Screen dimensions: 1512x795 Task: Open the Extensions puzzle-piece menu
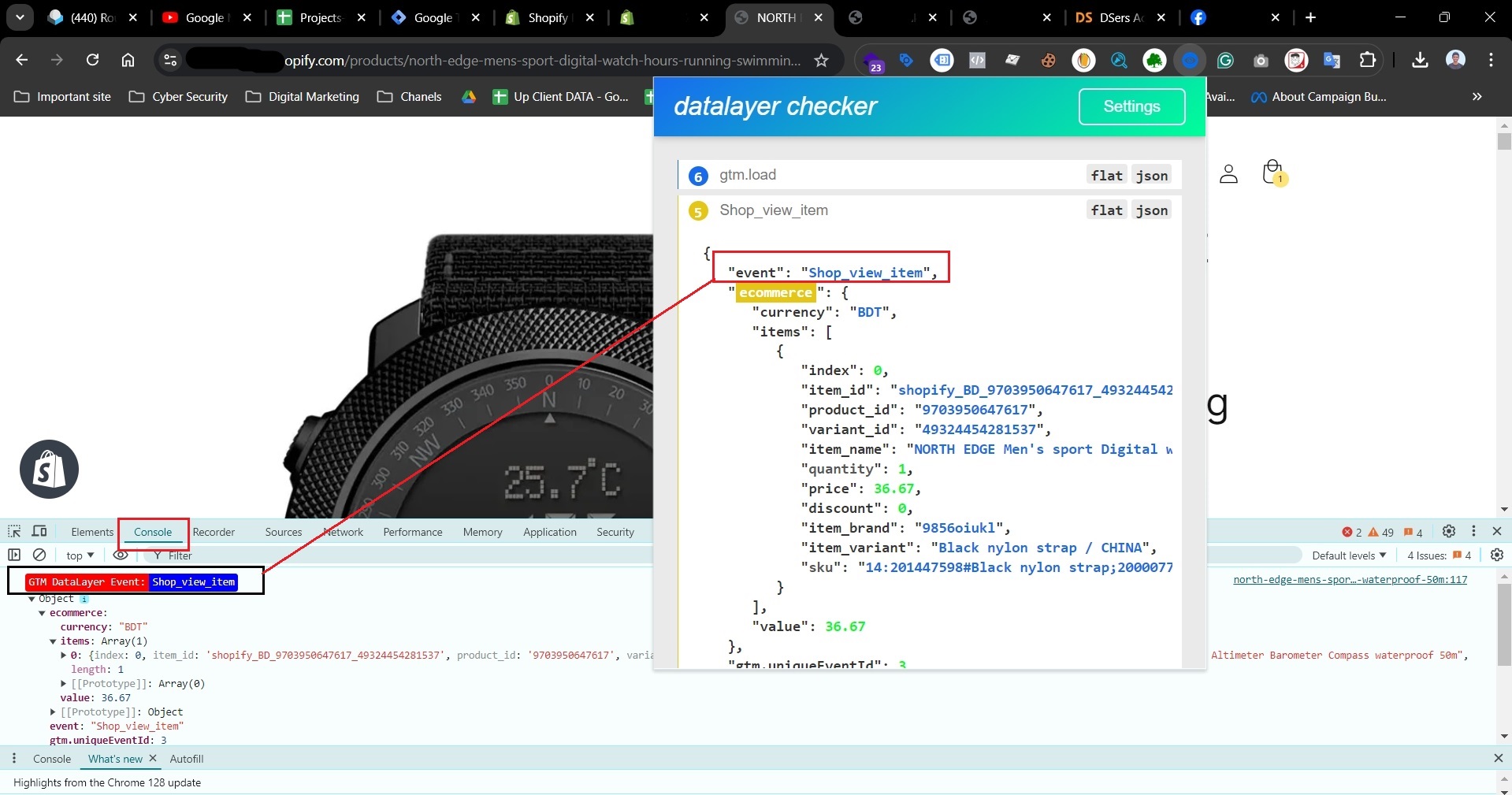pos(1368,60)
